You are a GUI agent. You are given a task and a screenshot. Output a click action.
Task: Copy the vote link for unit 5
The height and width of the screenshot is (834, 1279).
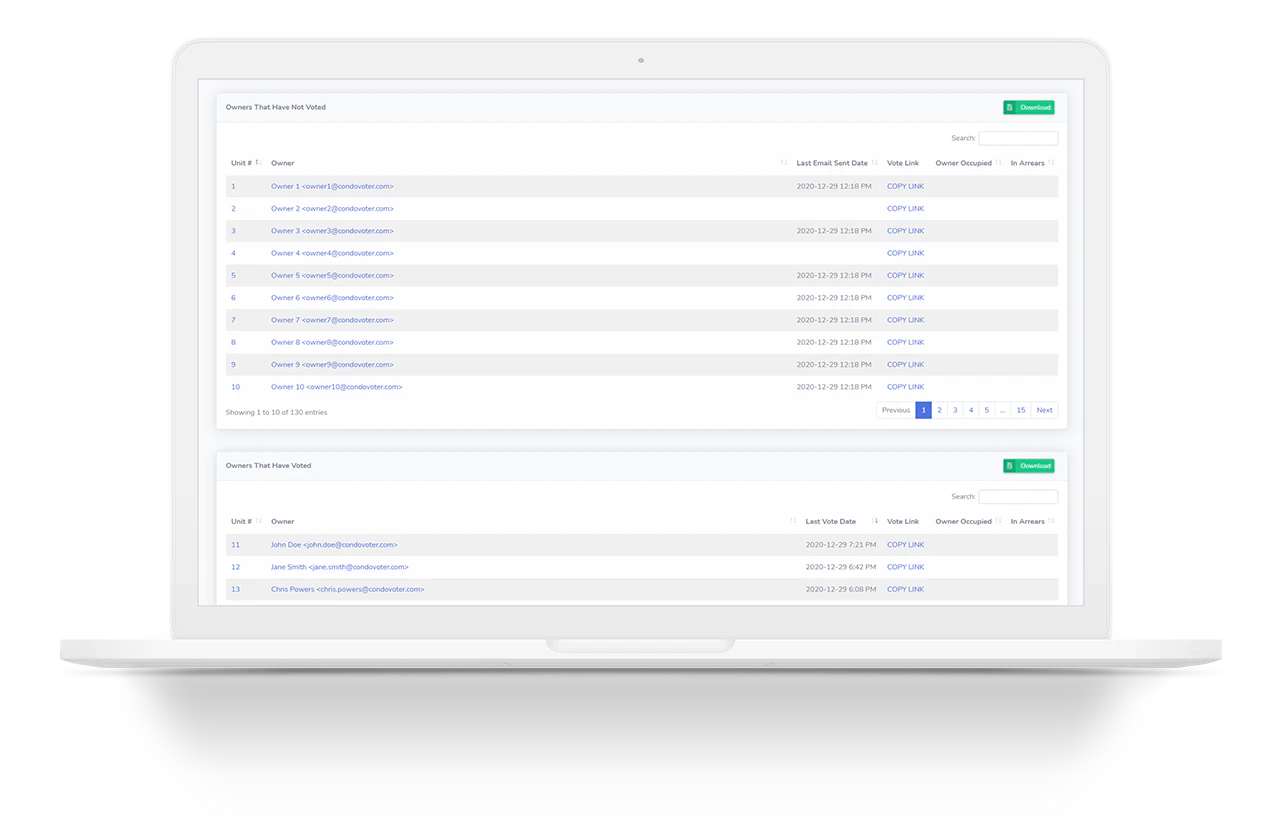[904, 275]
